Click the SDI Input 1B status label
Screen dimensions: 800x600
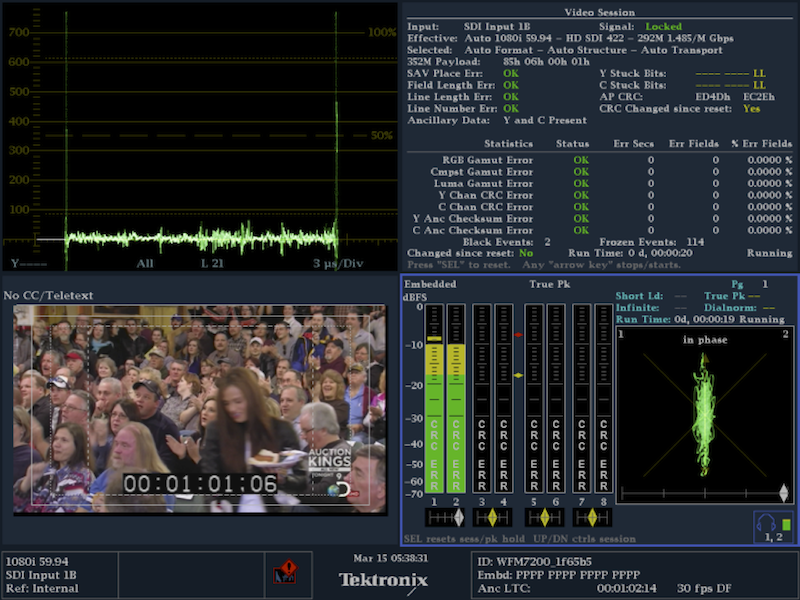pyautogui.click(x=41, y=574)
